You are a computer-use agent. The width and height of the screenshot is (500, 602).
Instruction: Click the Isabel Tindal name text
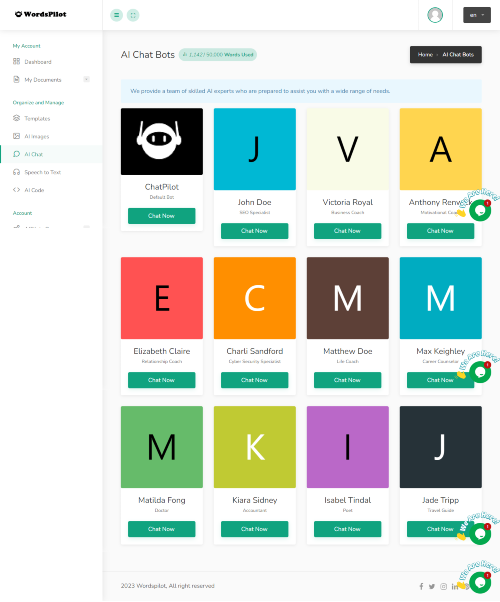click(x=348, y=500)
